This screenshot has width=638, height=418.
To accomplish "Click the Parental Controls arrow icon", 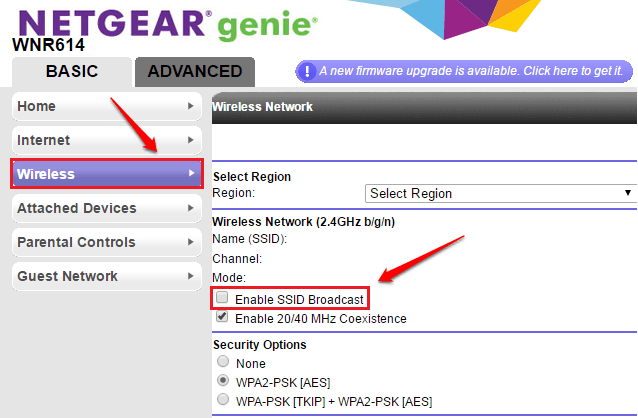I will [x=190, y=242].
